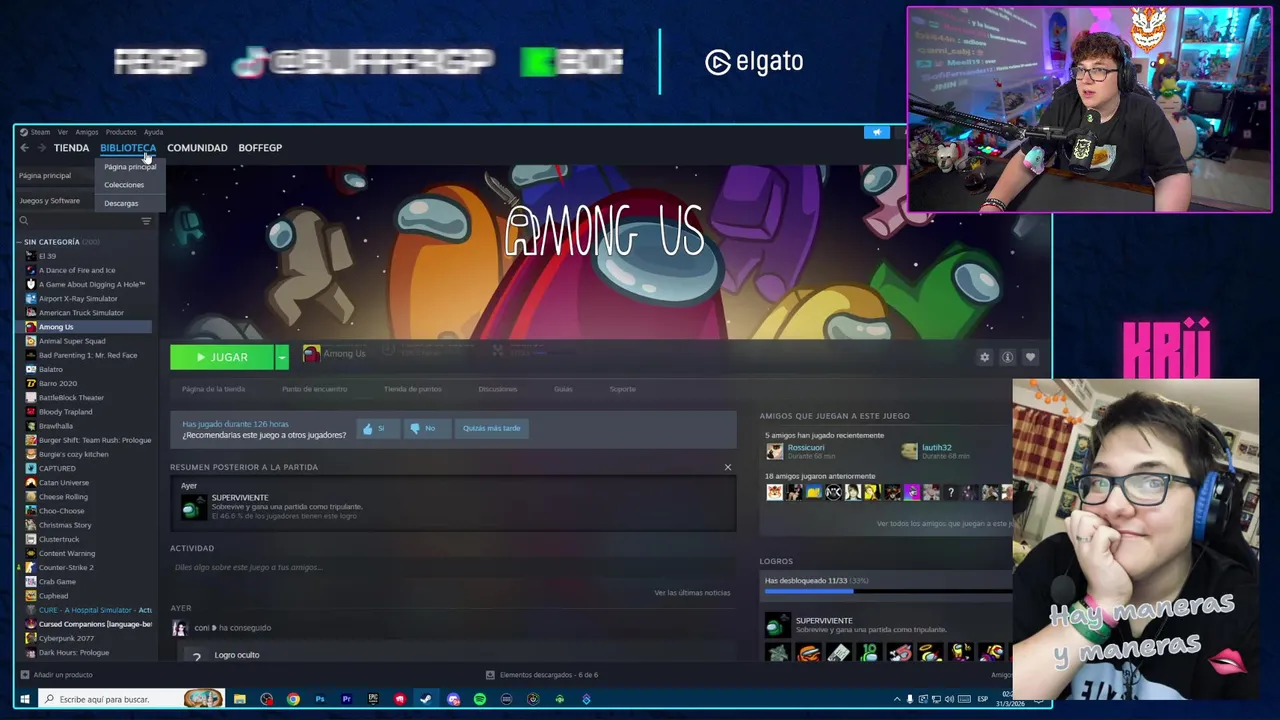Open Guías link
Viewport: 1280px width, 720px height.
tap(563, 389)
